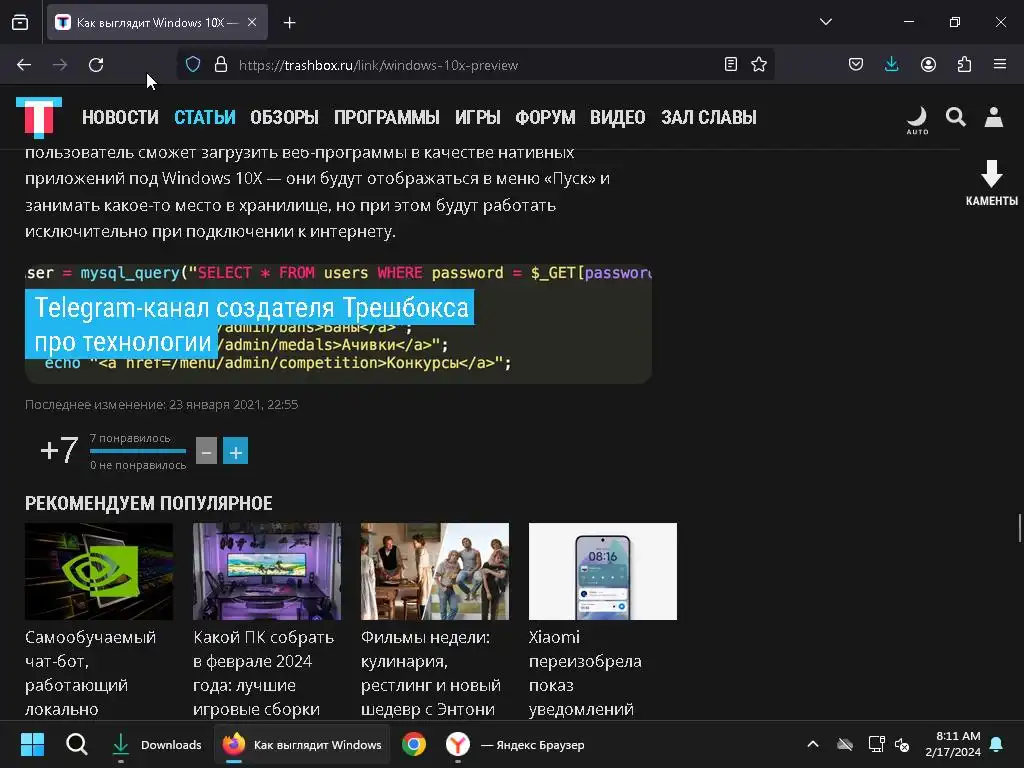The height and width of the screenshot is (768, 1024).
Task: Click the OneDrive cloud tray icon
Action: coord(845,744)
